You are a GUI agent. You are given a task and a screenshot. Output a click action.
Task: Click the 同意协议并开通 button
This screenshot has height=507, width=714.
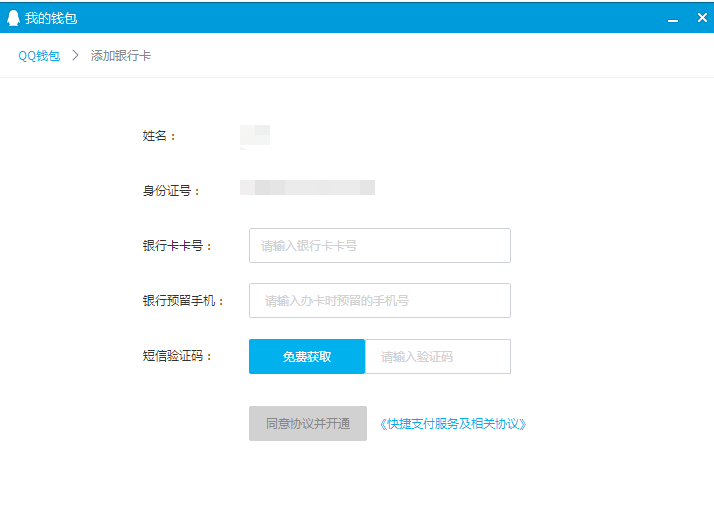(x=308, y=423)
